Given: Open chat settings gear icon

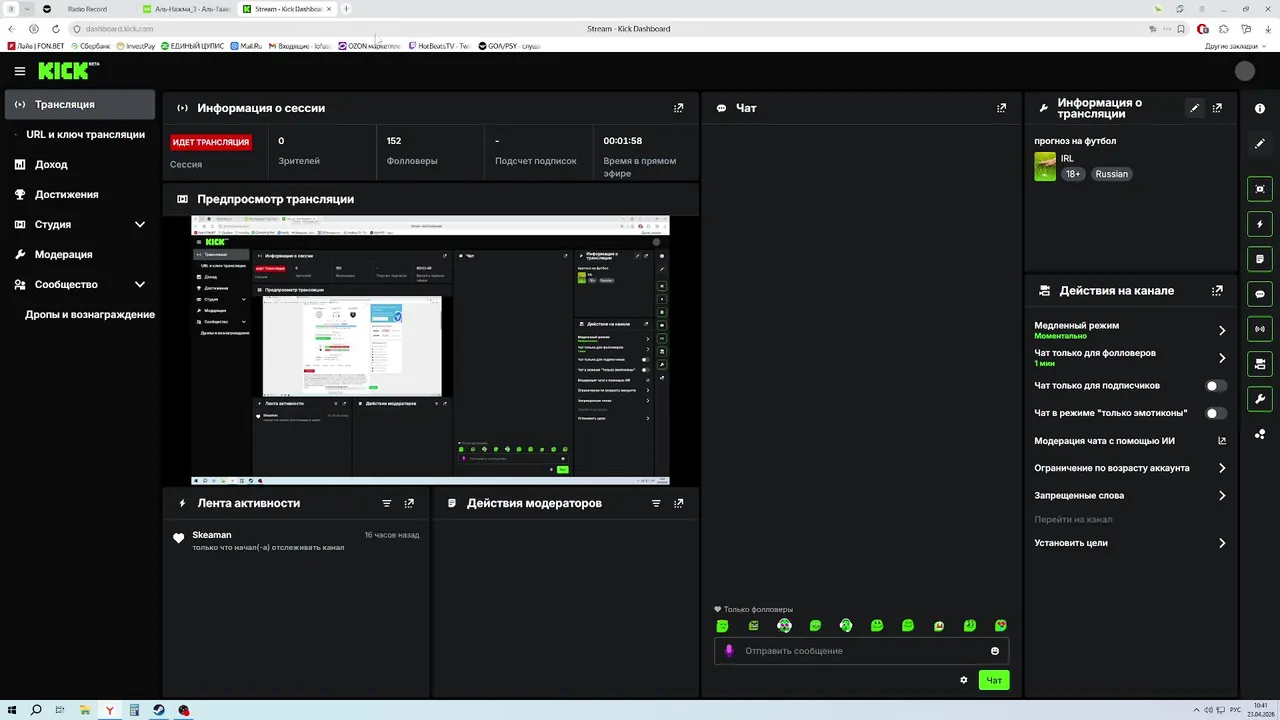Looking at the screenshot, I should coord(964,680).
